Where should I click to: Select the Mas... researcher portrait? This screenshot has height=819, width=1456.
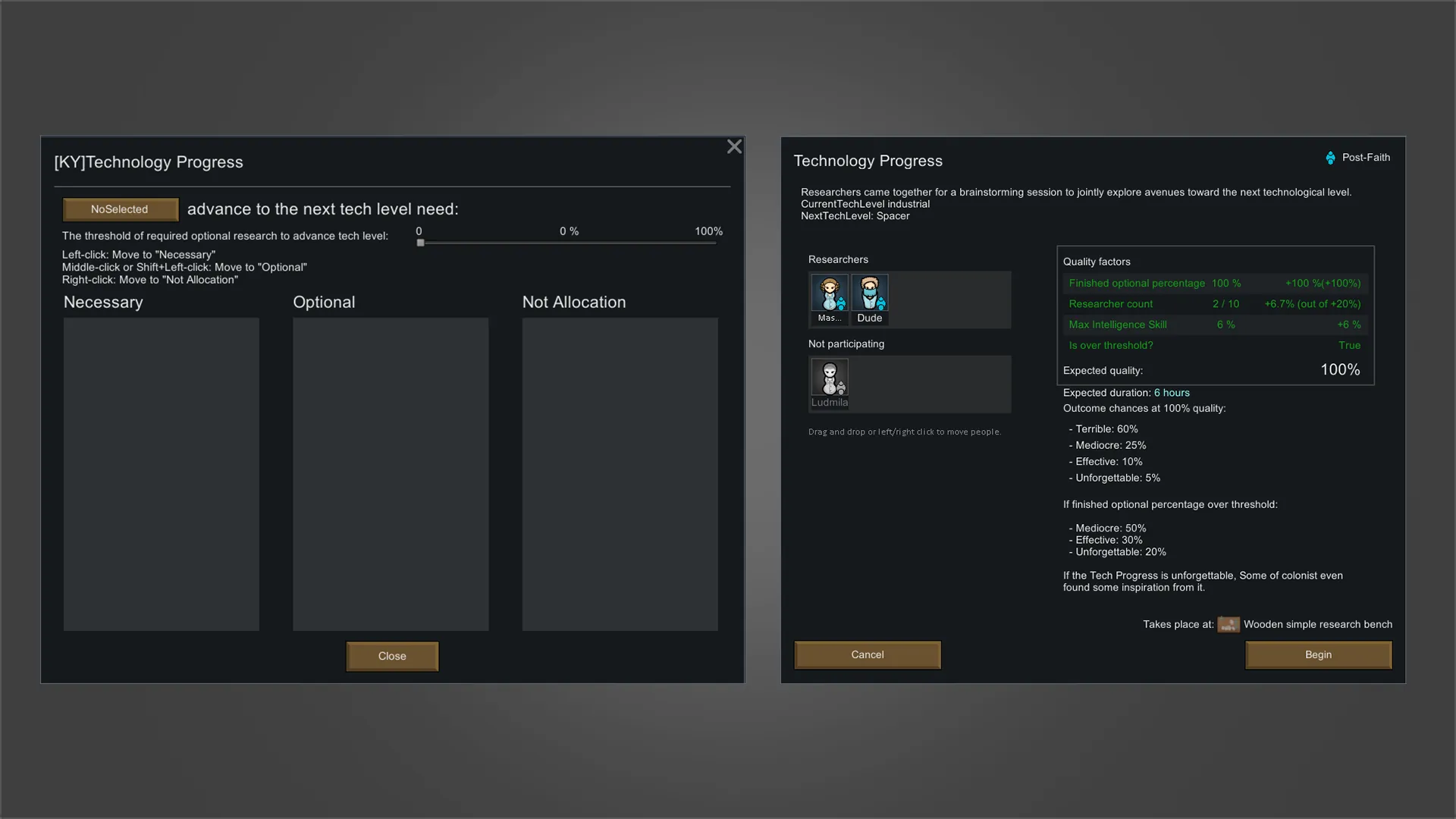[x=830, y=294]
